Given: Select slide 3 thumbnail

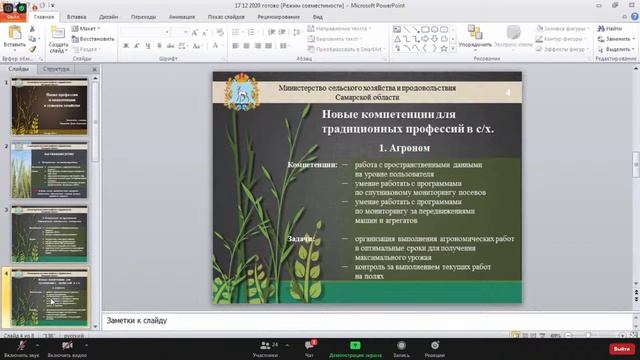Looking at the screenshot, I should (x=49, y=234).
